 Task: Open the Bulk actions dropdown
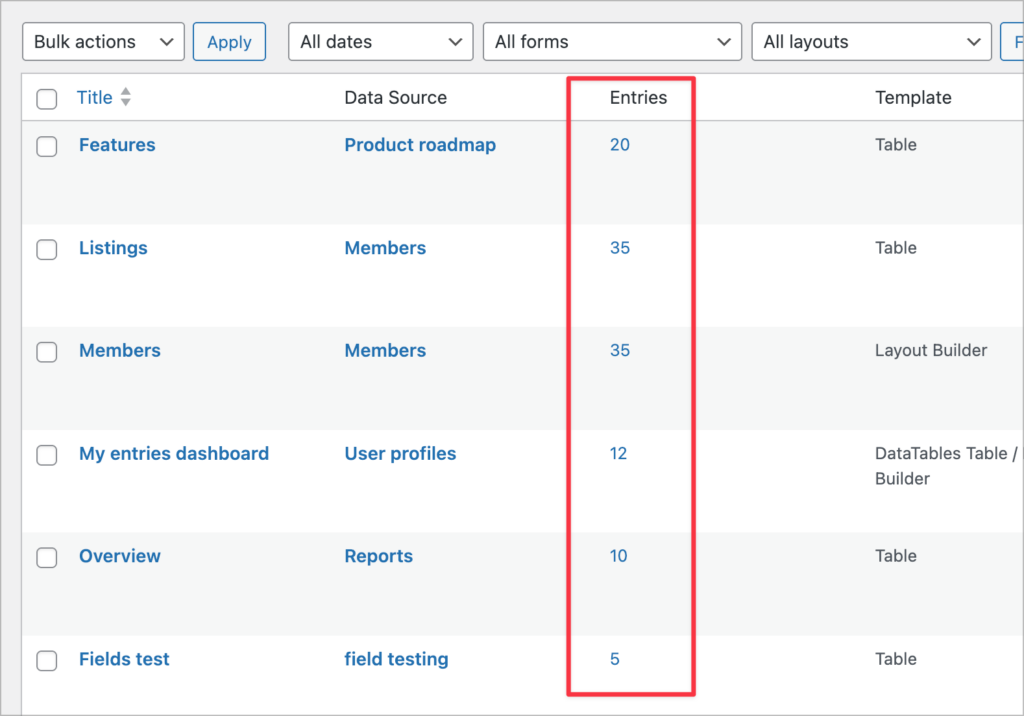click(x=102, y=41)
